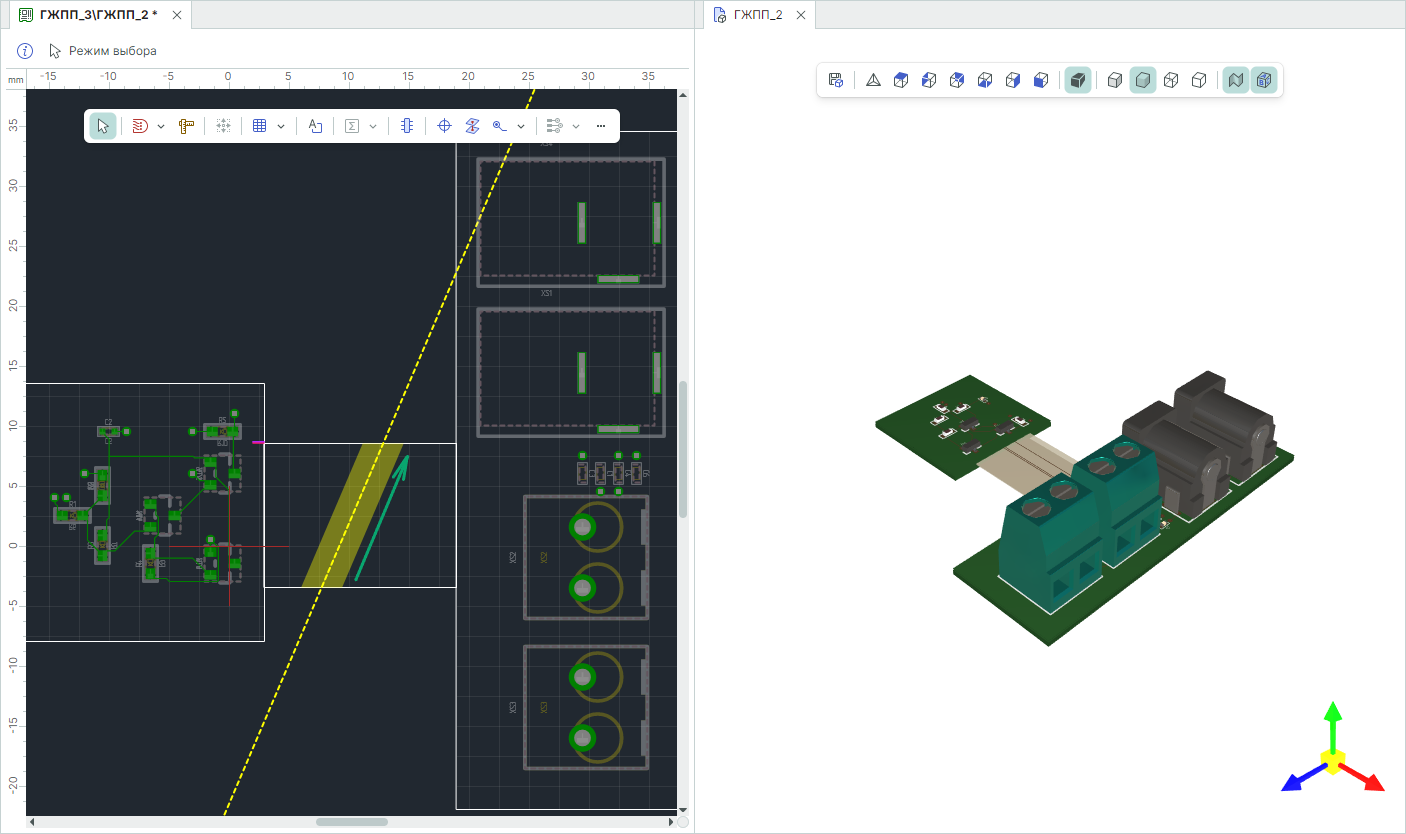1406x834 pixels.
Task: Click the text annotation tool icon
Action: (x=315, y=126)
